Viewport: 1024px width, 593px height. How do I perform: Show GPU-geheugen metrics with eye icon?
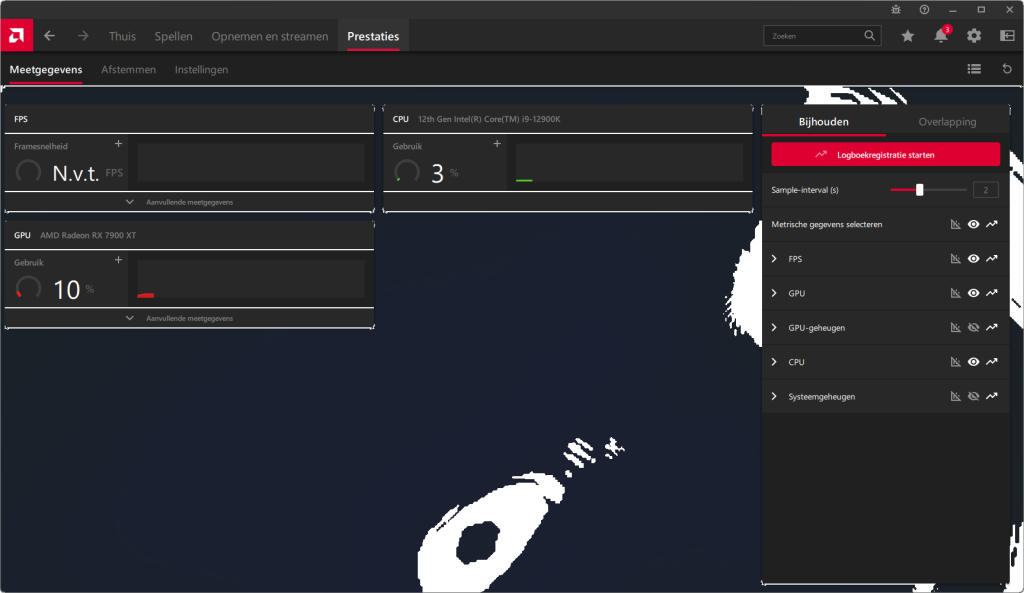(974, 327)
